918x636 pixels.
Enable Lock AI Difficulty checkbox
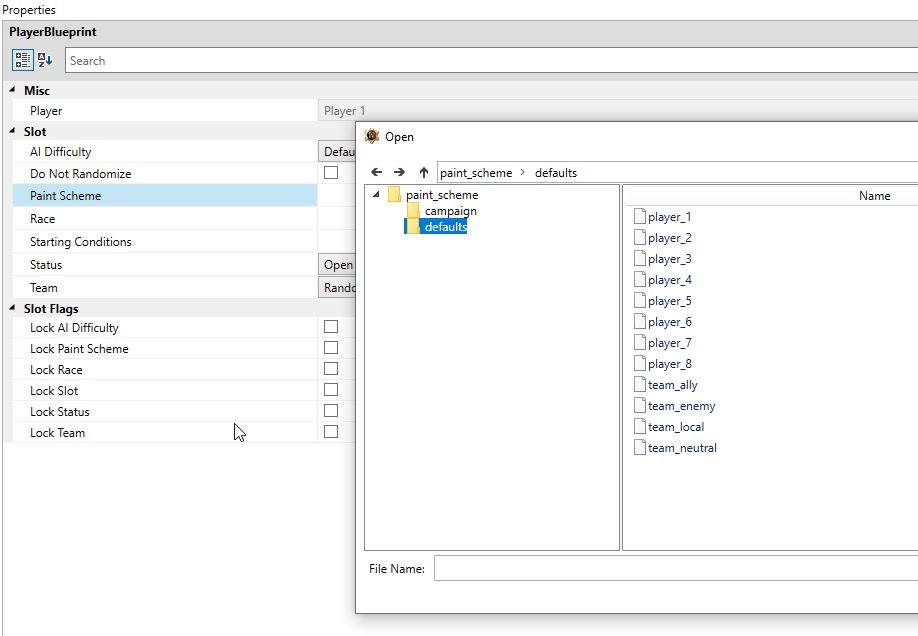331,326
